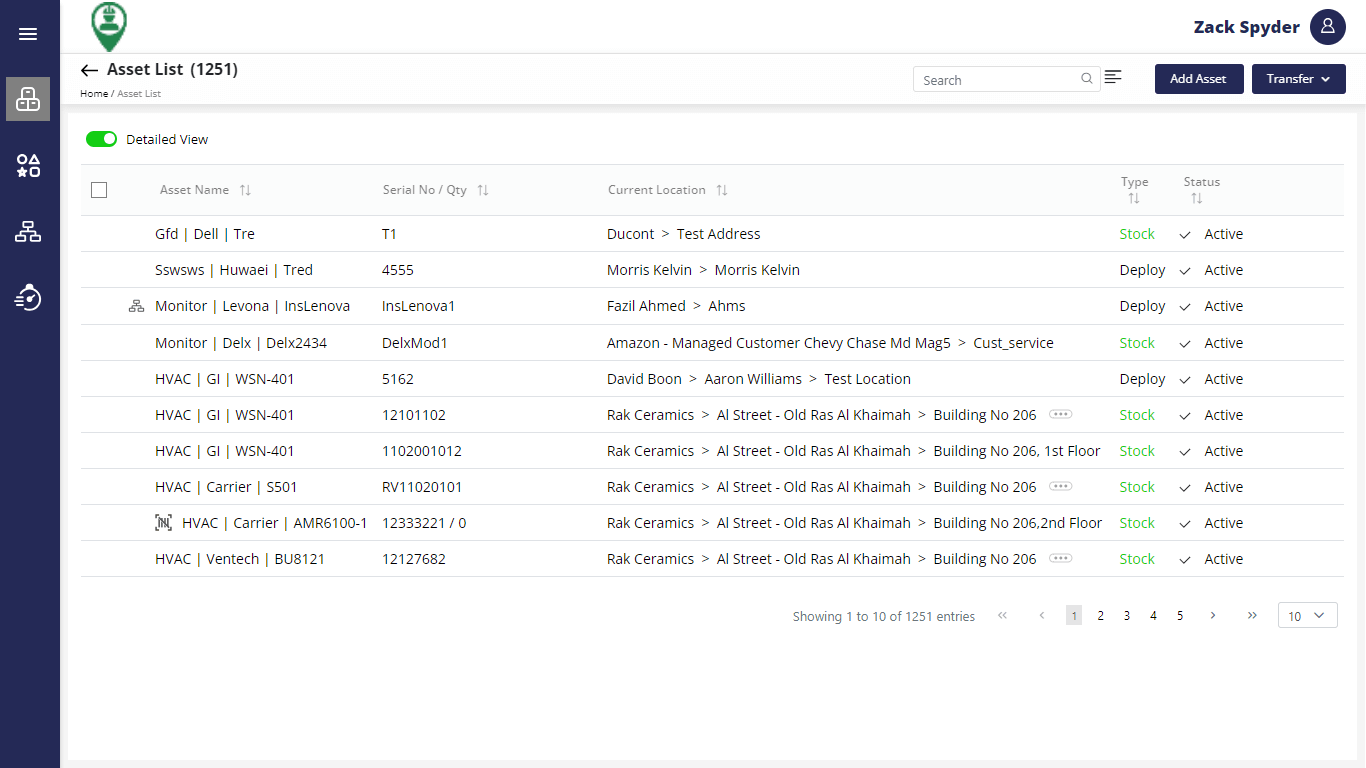Sort by Type column arrows
1366x768 pixels.
1134,199
